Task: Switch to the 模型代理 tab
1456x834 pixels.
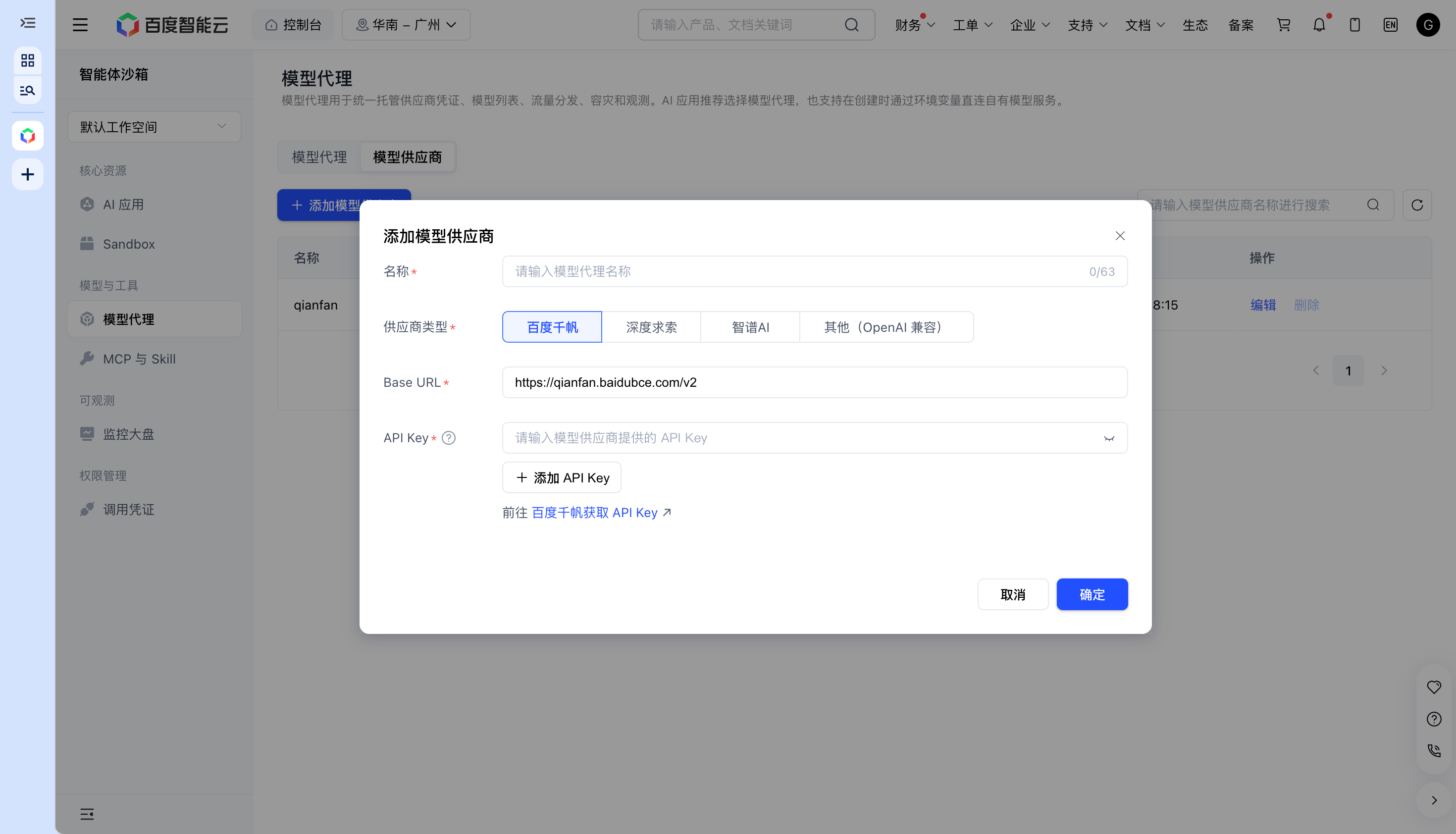Action: pyautogui.click(x=319, y=157)
